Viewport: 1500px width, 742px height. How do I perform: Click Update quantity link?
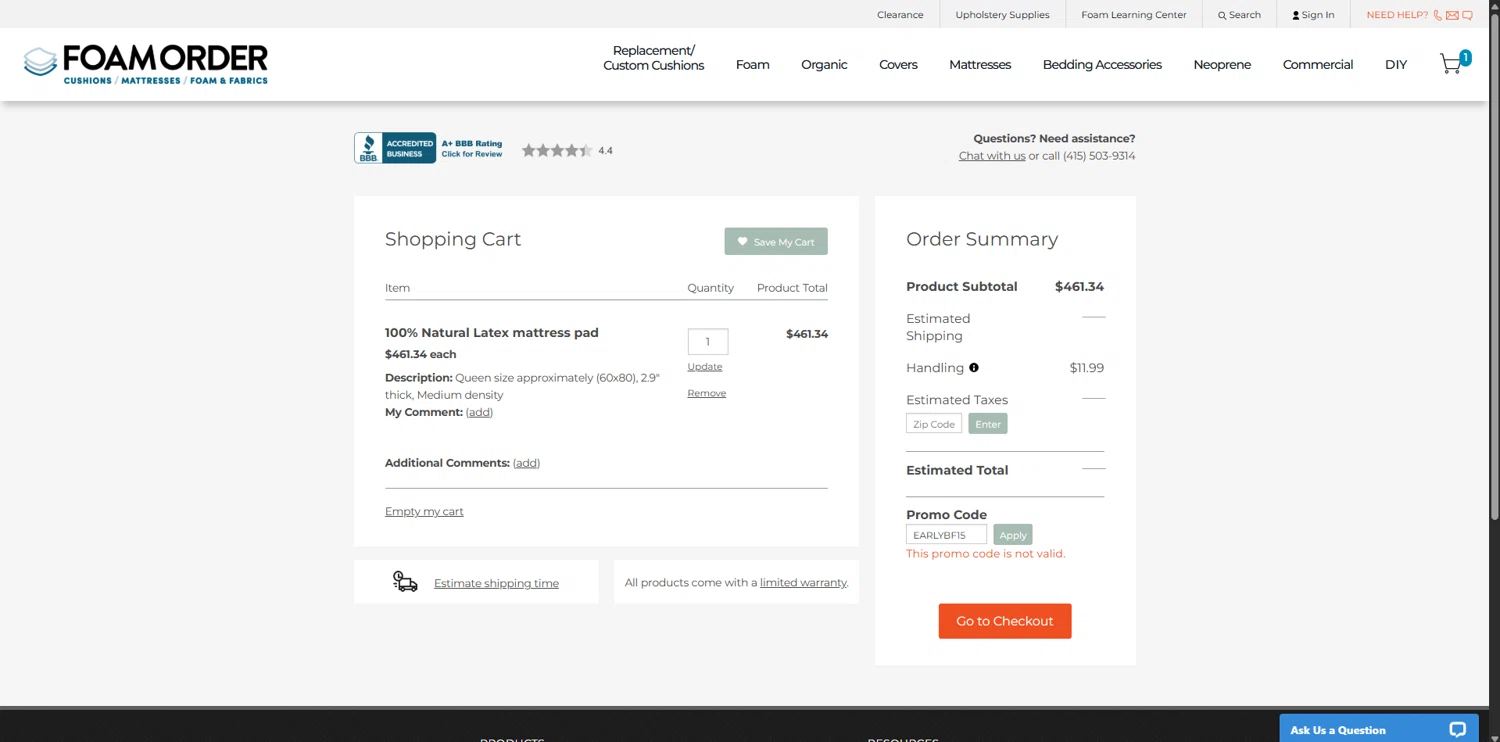[705, 367]
